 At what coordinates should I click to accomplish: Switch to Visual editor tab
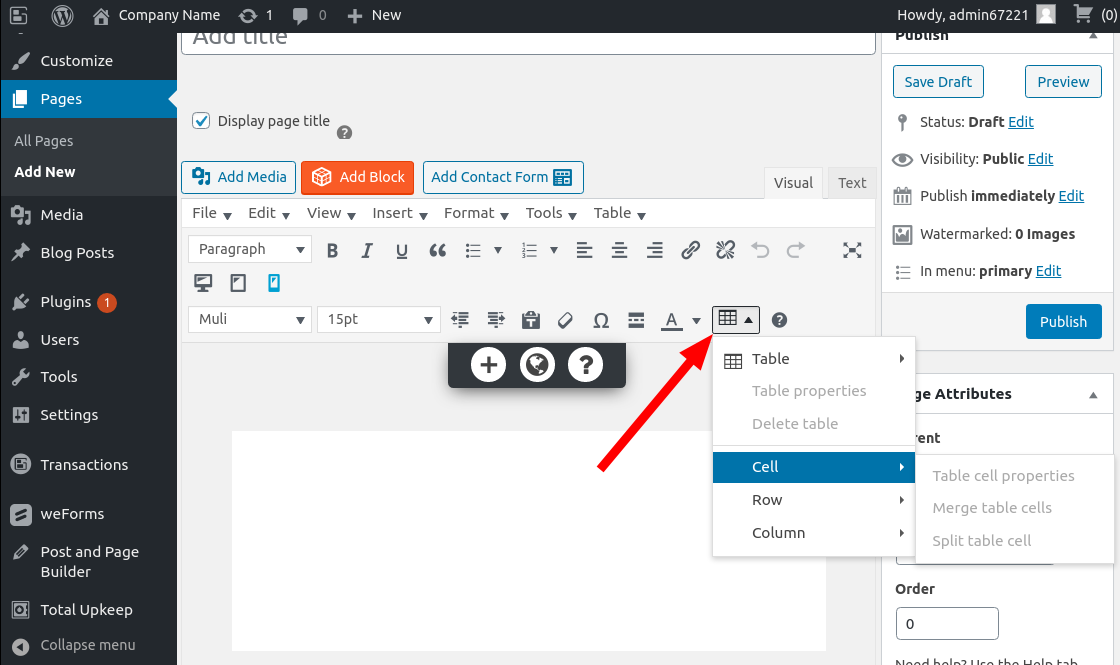pyautogui.click(x=793, y=183)
